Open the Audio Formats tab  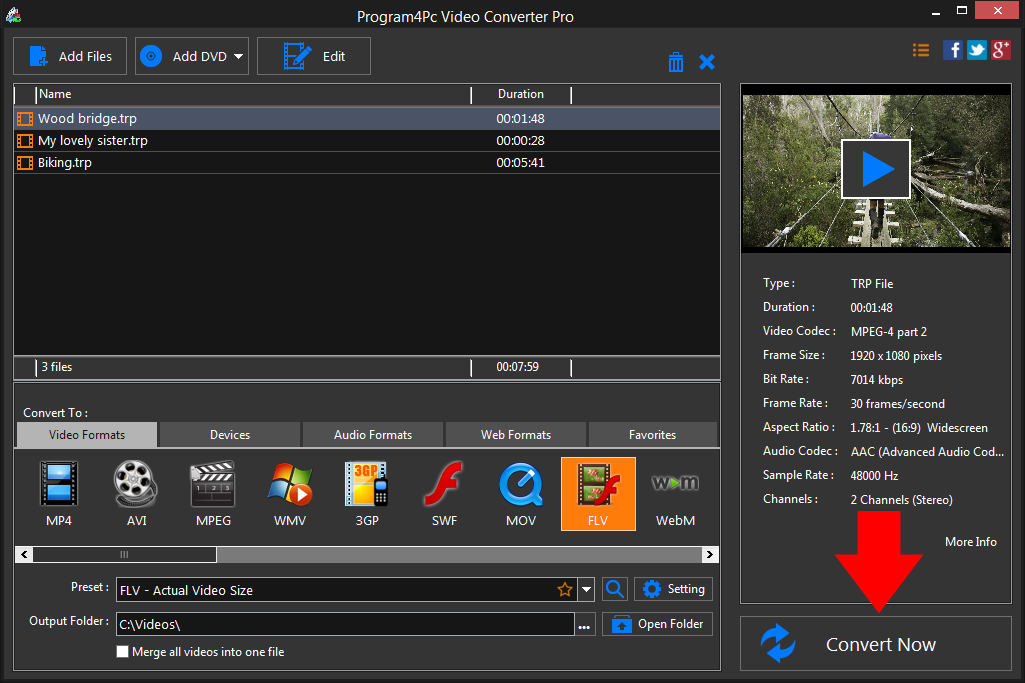click(372, 434)
